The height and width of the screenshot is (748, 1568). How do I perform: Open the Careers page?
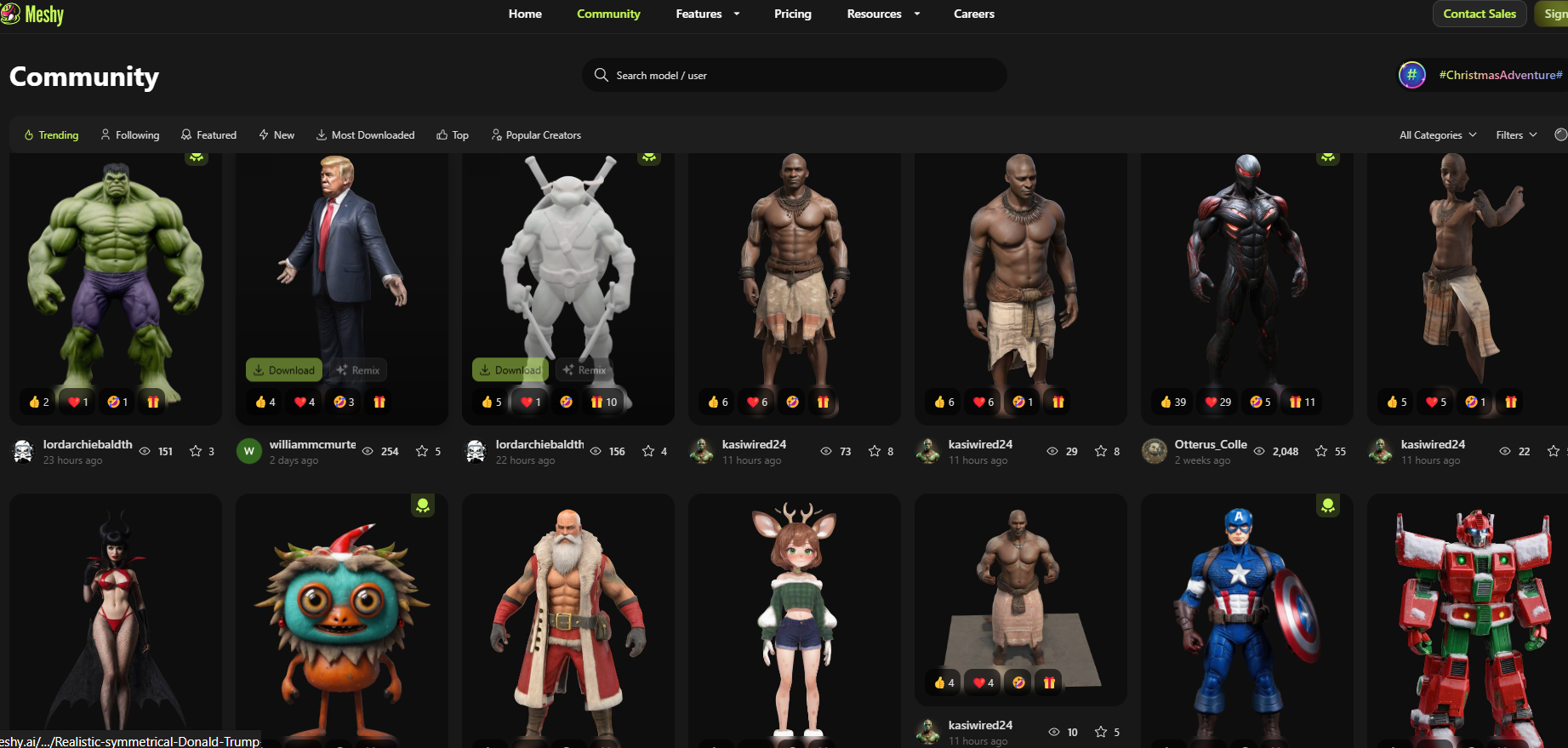tap(974, 14)
